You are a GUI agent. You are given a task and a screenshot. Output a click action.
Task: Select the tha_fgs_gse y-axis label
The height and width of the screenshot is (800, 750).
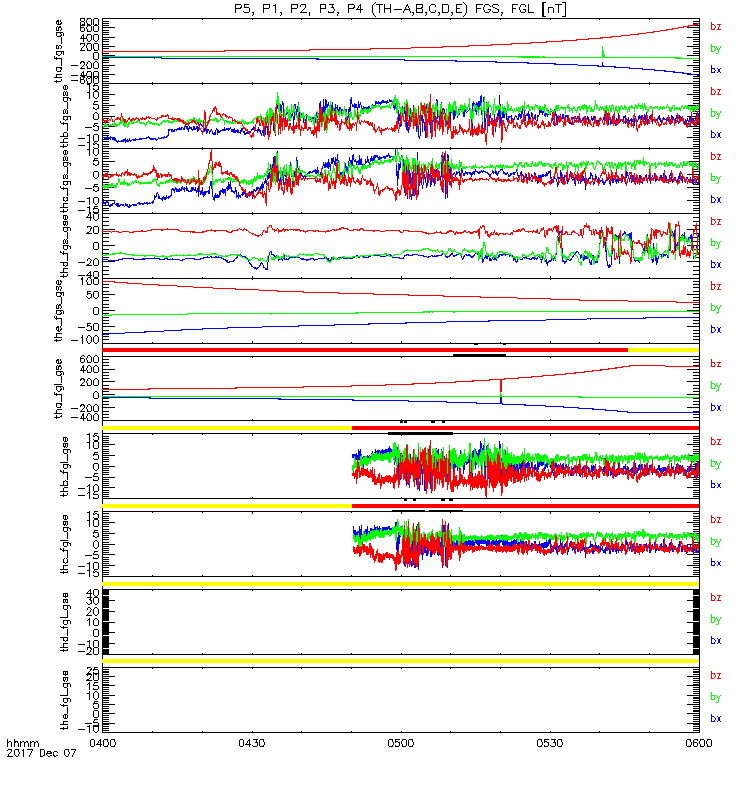(x=59, y=51)
